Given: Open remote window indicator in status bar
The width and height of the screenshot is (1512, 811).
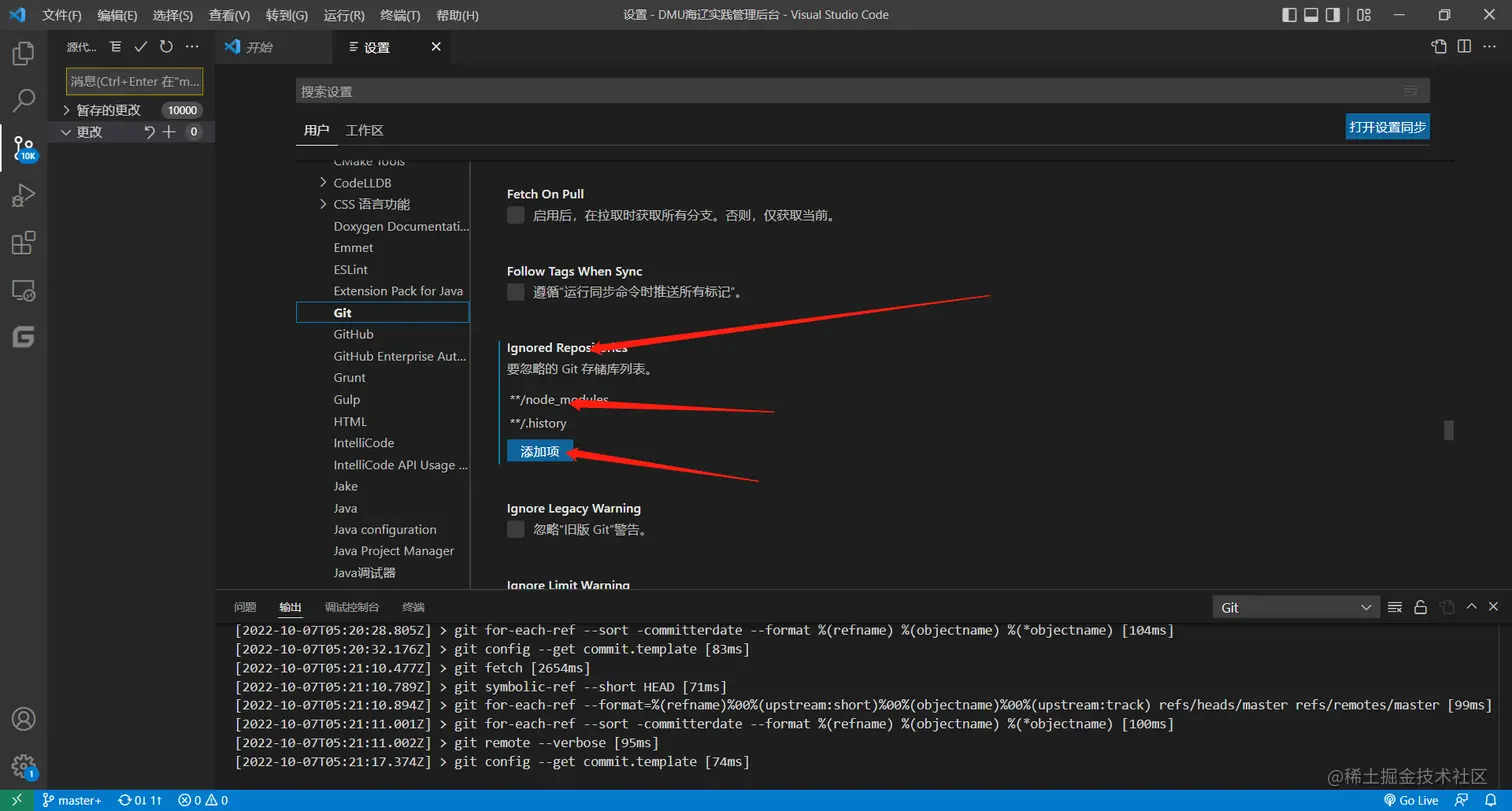Looking at the screenshot, I should [x=17, y=800].
